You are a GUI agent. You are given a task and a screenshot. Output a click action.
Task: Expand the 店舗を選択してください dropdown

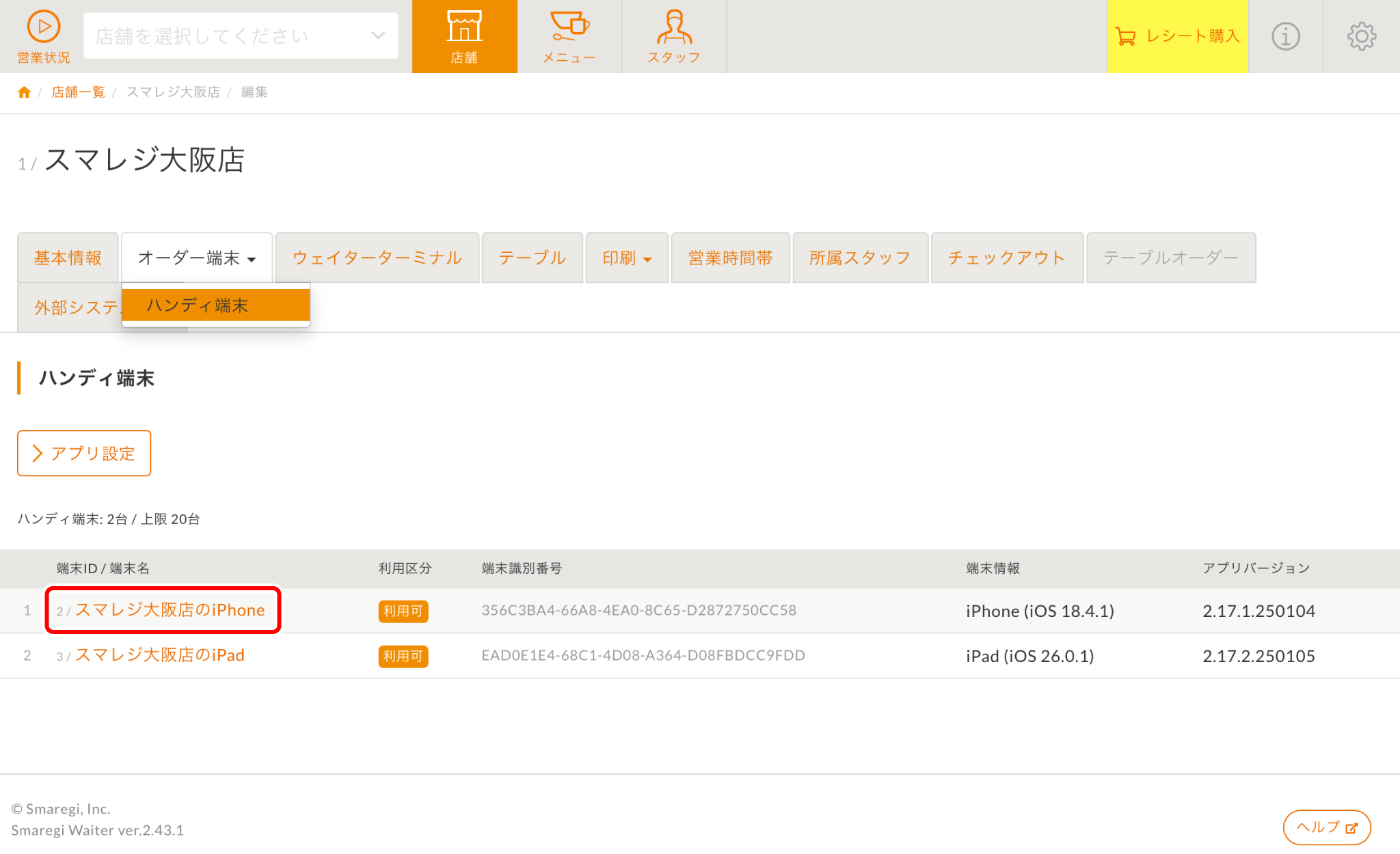[x=241, y=36]
